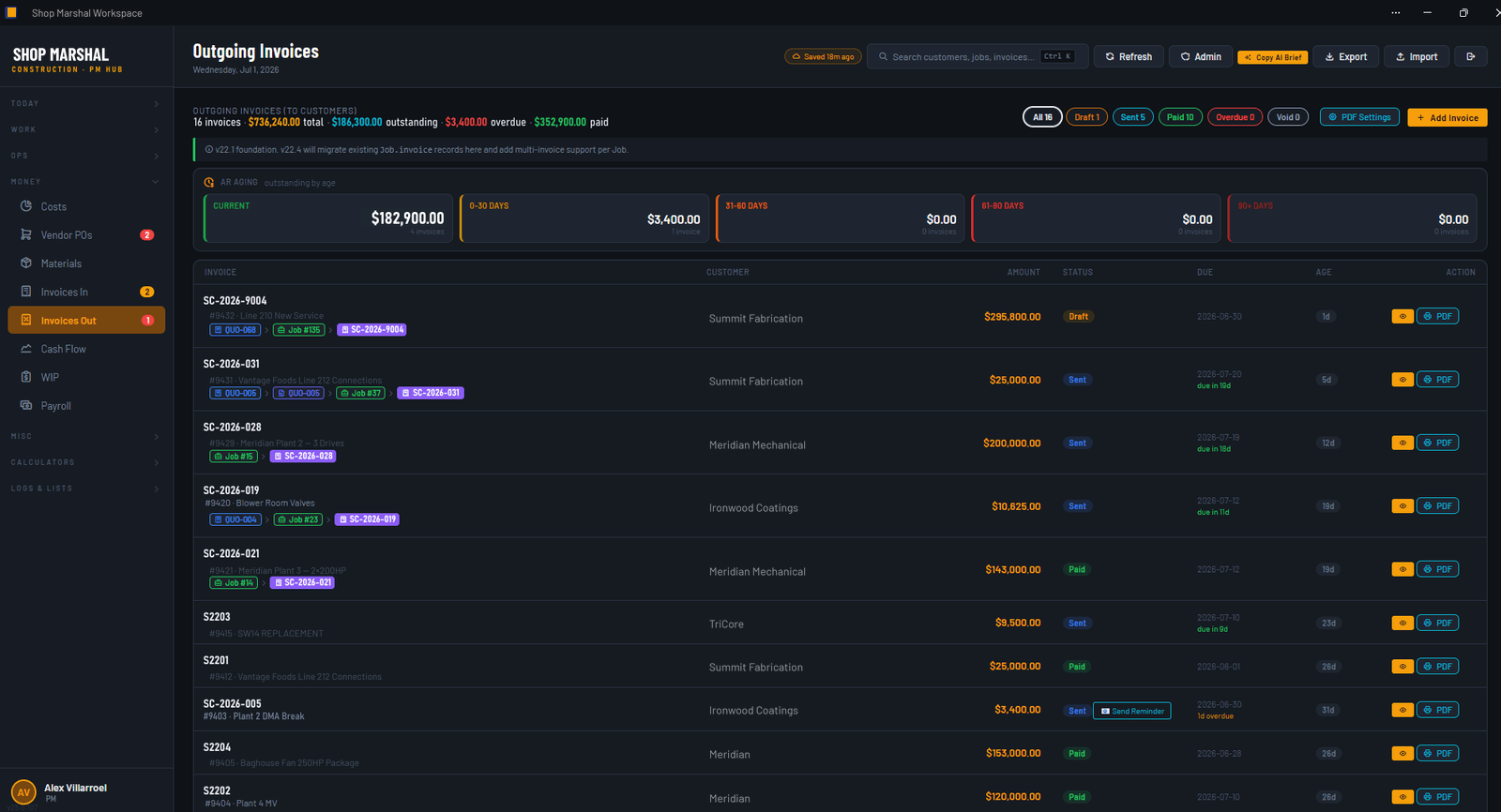Screen dimensions: 1501x812
Task: Download PDF for invoice S2203
Action: click(x=1437, y=623)
